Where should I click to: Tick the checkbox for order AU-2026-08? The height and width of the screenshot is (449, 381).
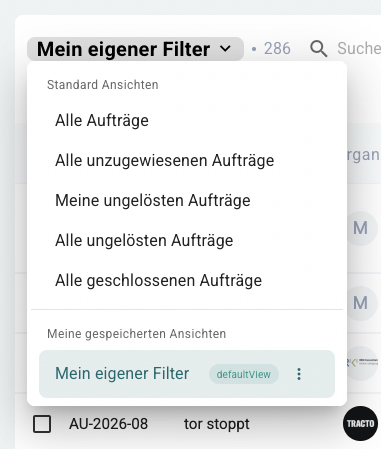(x=42, y=424)
